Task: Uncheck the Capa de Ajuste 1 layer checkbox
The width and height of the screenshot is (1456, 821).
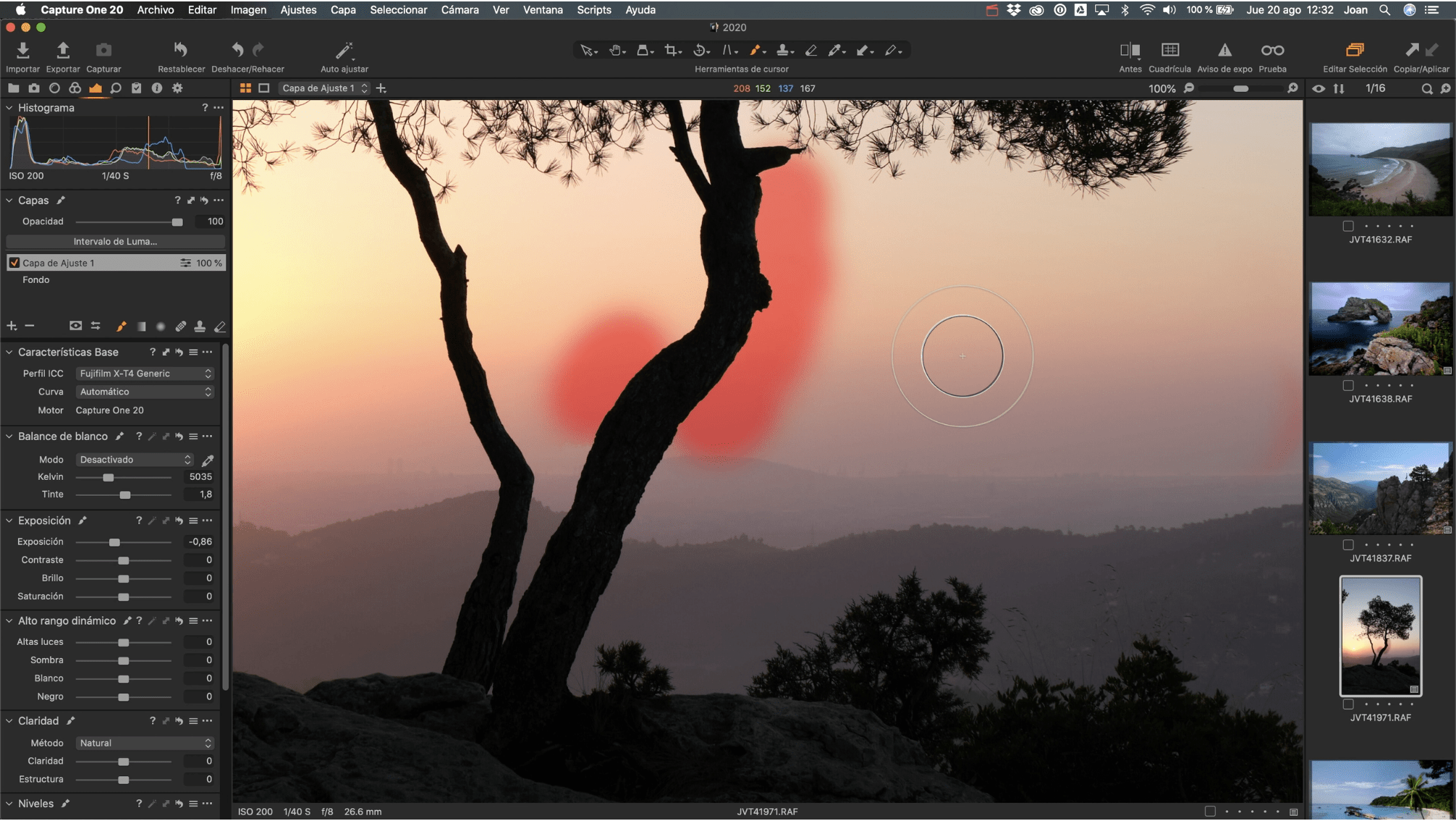Action: pos(14,263)
